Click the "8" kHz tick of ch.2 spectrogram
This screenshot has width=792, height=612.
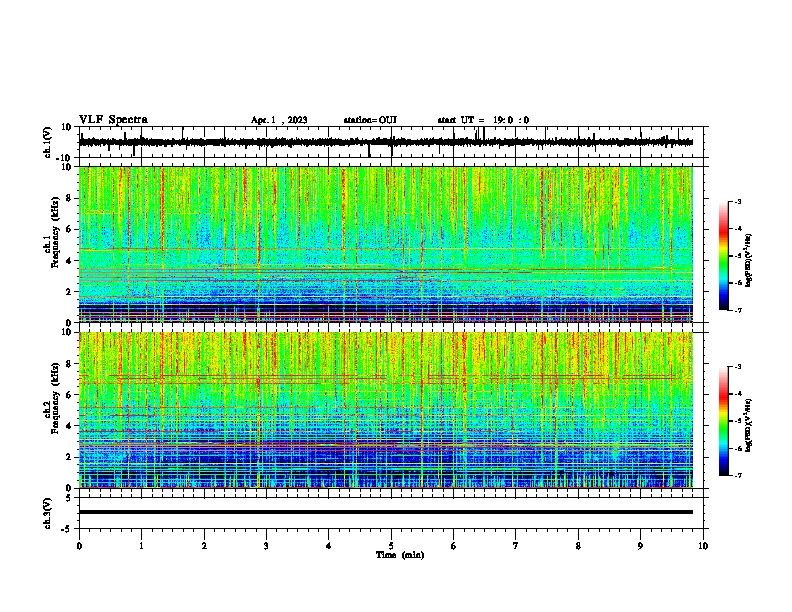[x=70, y=364]
